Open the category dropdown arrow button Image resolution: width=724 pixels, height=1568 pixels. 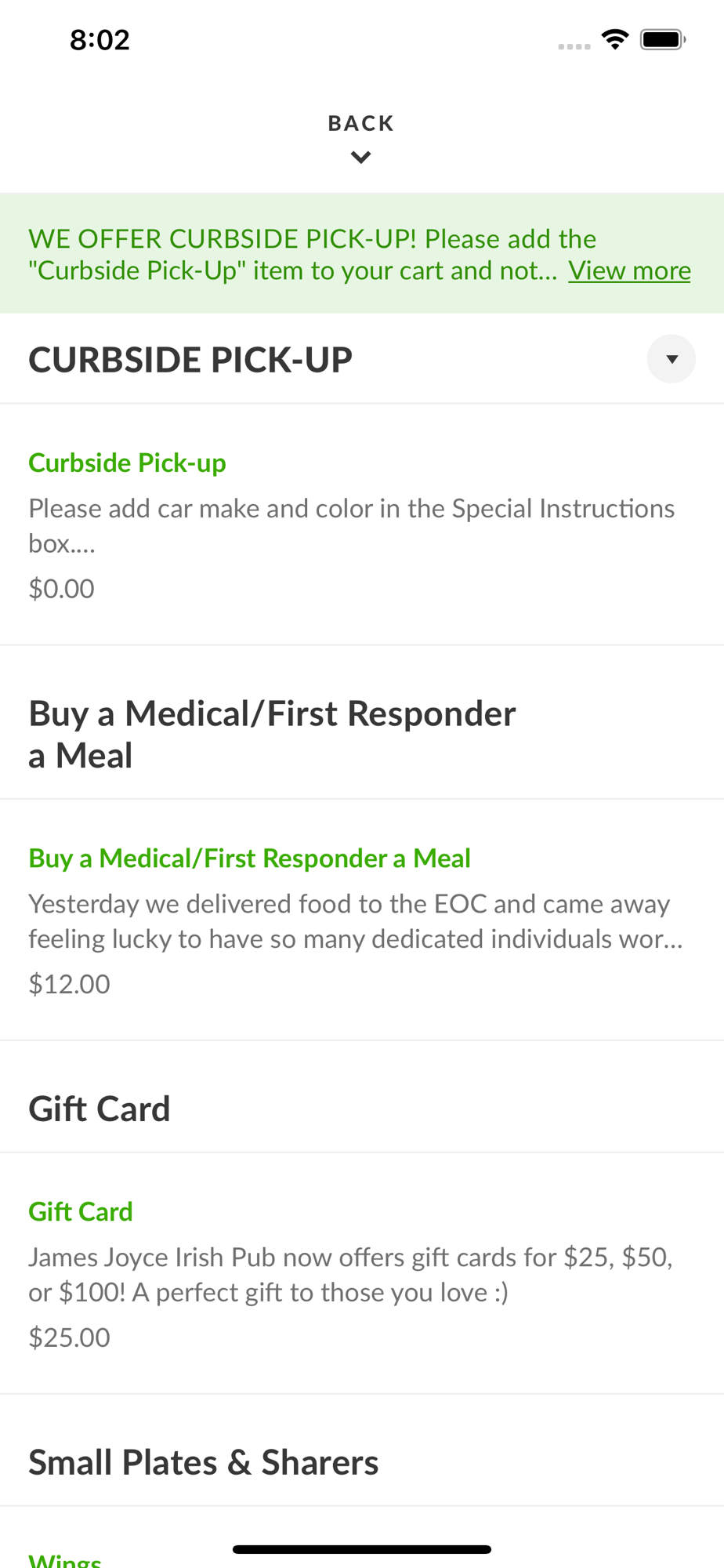pos(671,359)
